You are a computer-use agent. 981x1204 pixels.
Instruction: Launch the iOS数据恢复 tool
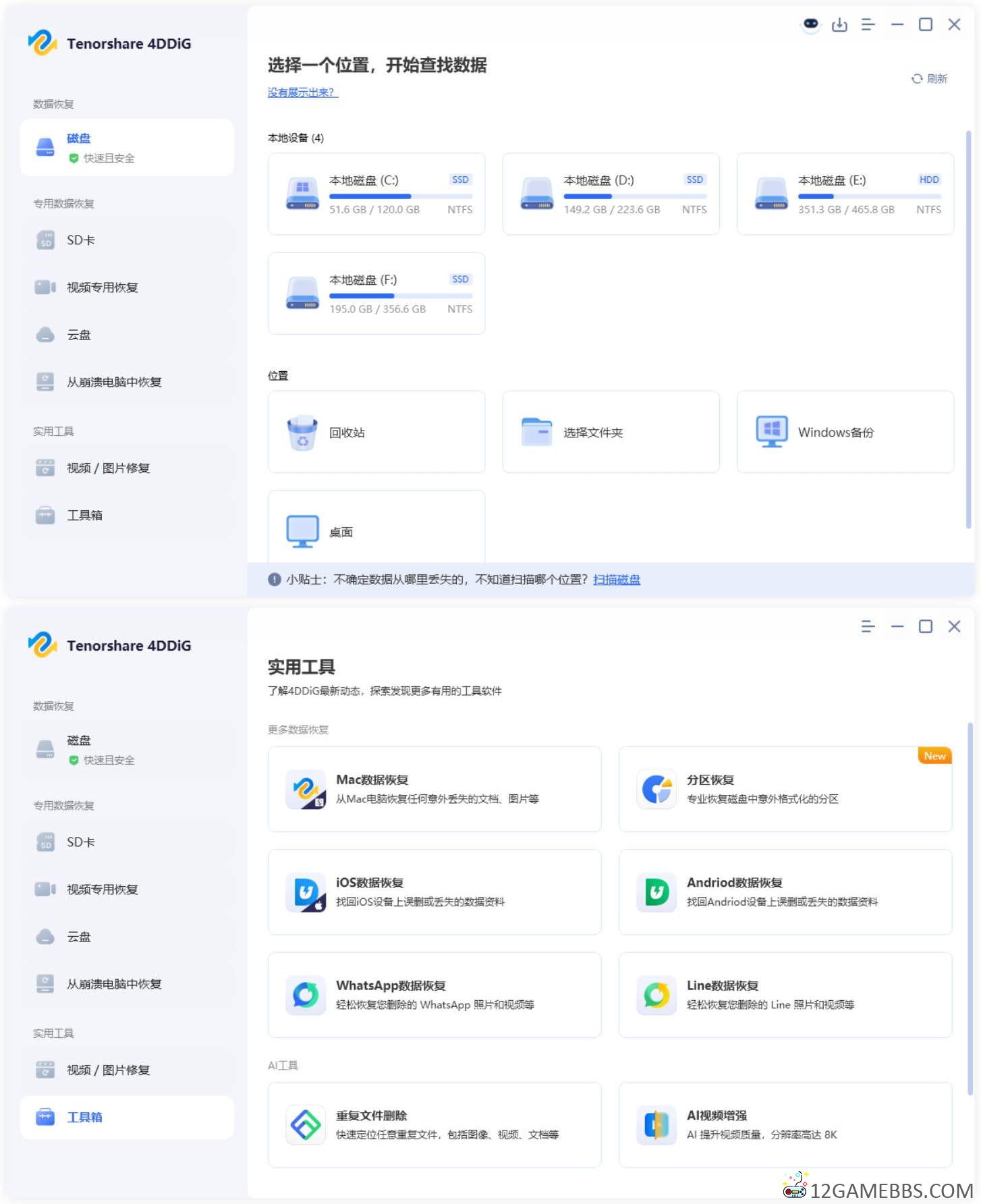434,892
